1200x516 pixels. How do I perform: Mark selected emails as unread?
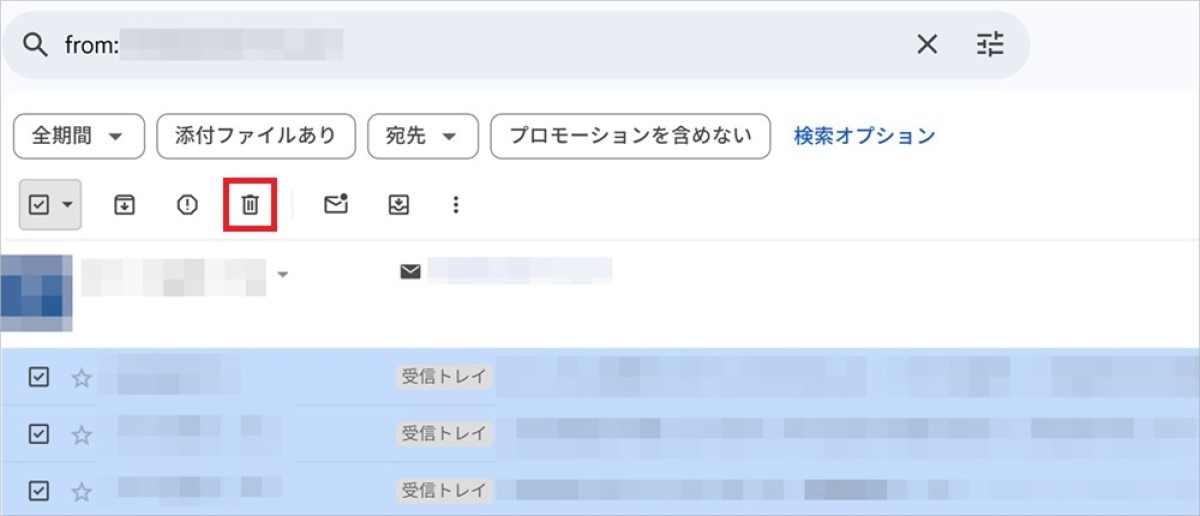click(336, 205)
